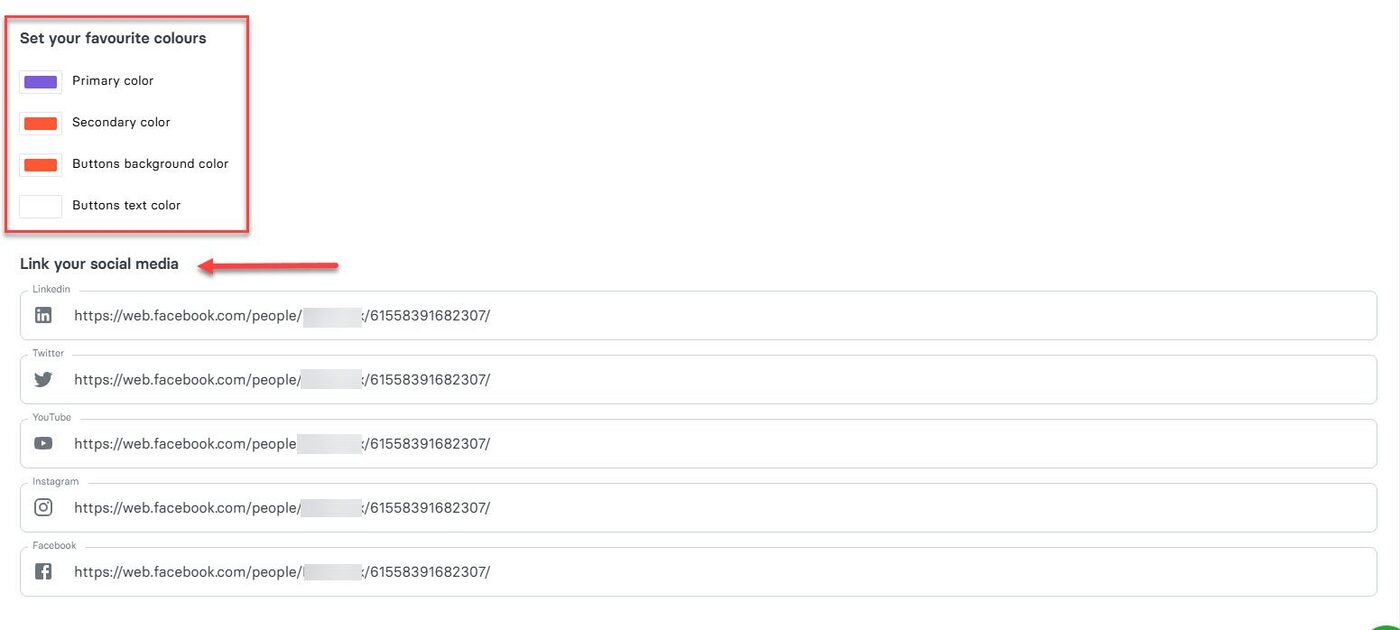1400x630 pixels.
Task: Click the YouTube play icon
Action: (x=43, y=443)
